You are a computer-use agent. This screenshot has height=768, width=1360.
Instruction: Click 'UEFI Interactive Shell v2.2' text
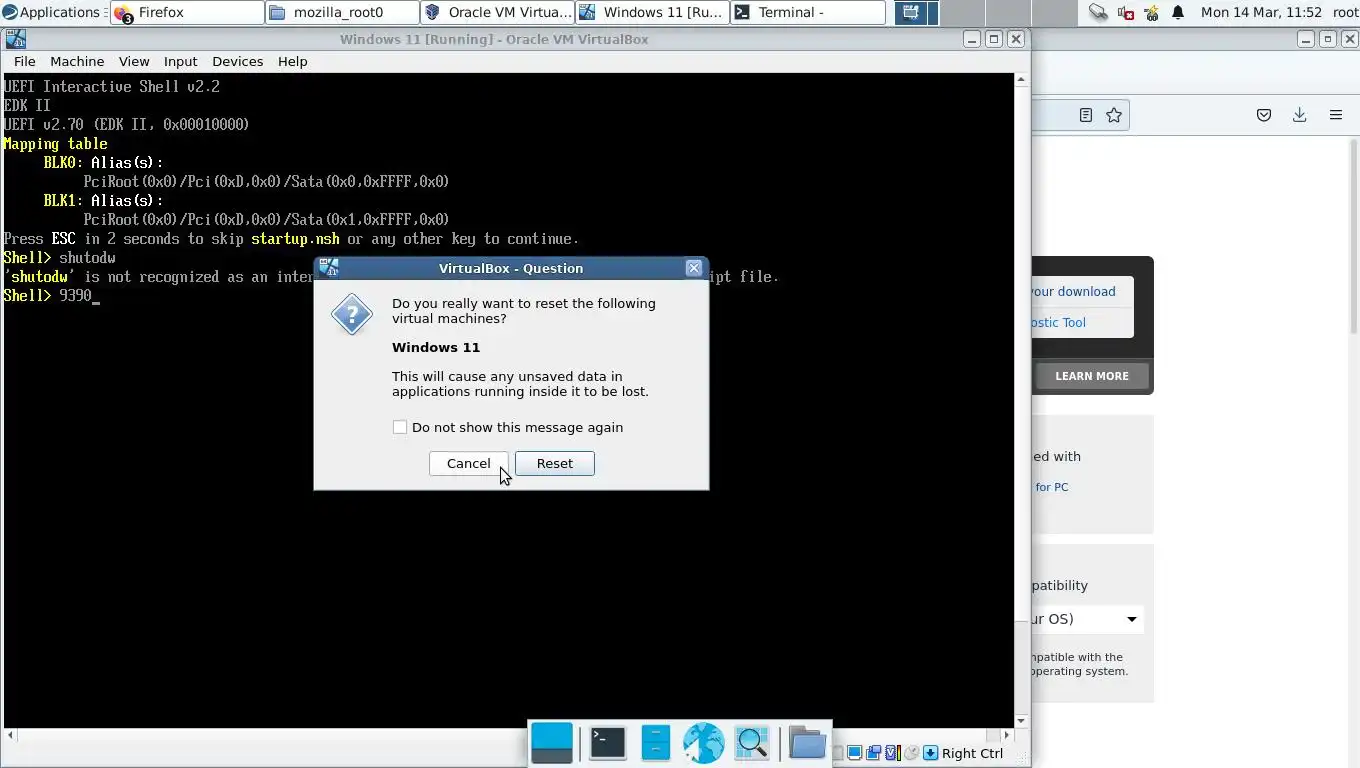[111, 87]
